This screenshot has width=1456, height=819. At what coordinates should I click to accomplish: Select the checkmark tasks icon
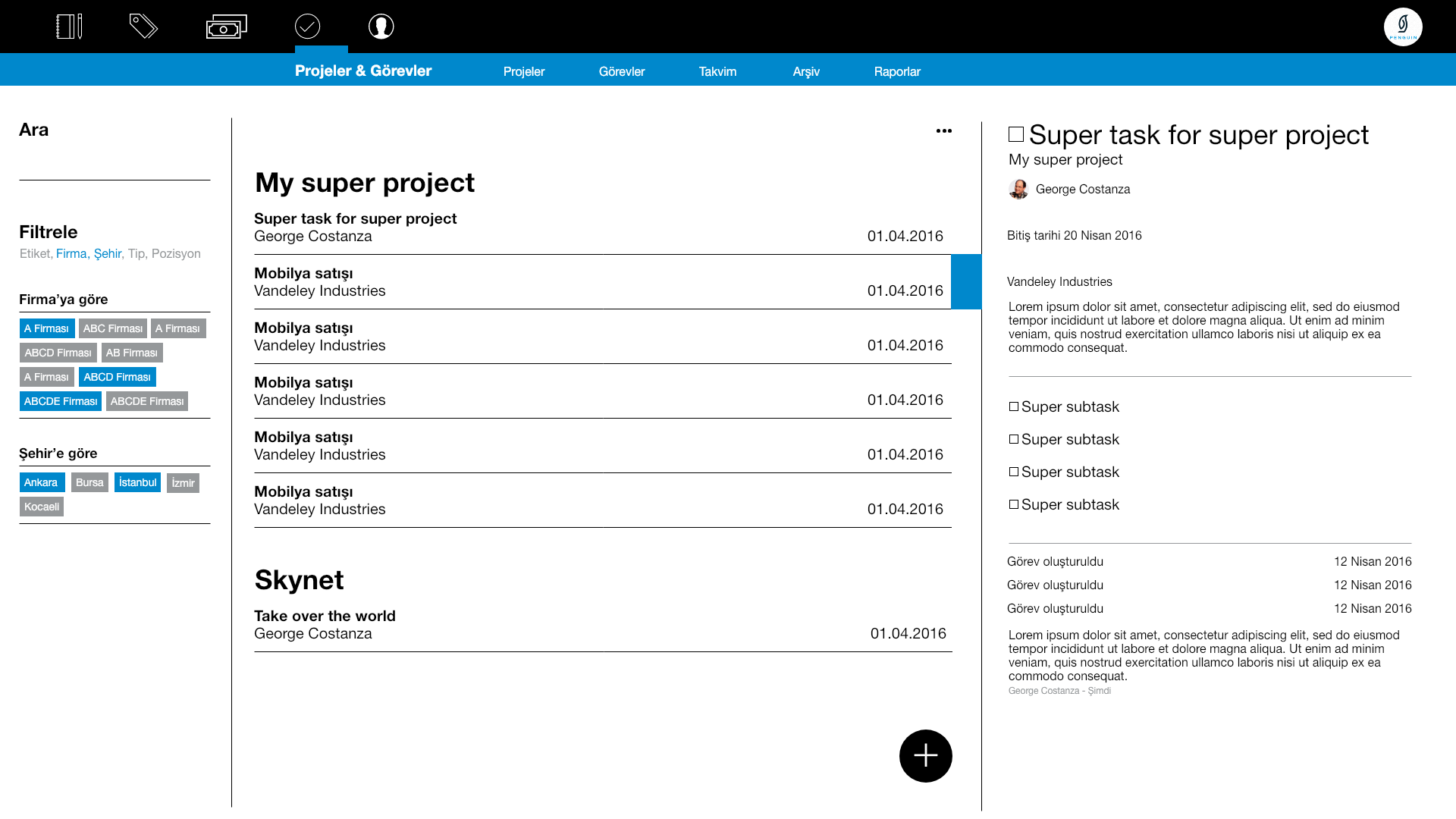pyautogui.click(x=307, y=27)
